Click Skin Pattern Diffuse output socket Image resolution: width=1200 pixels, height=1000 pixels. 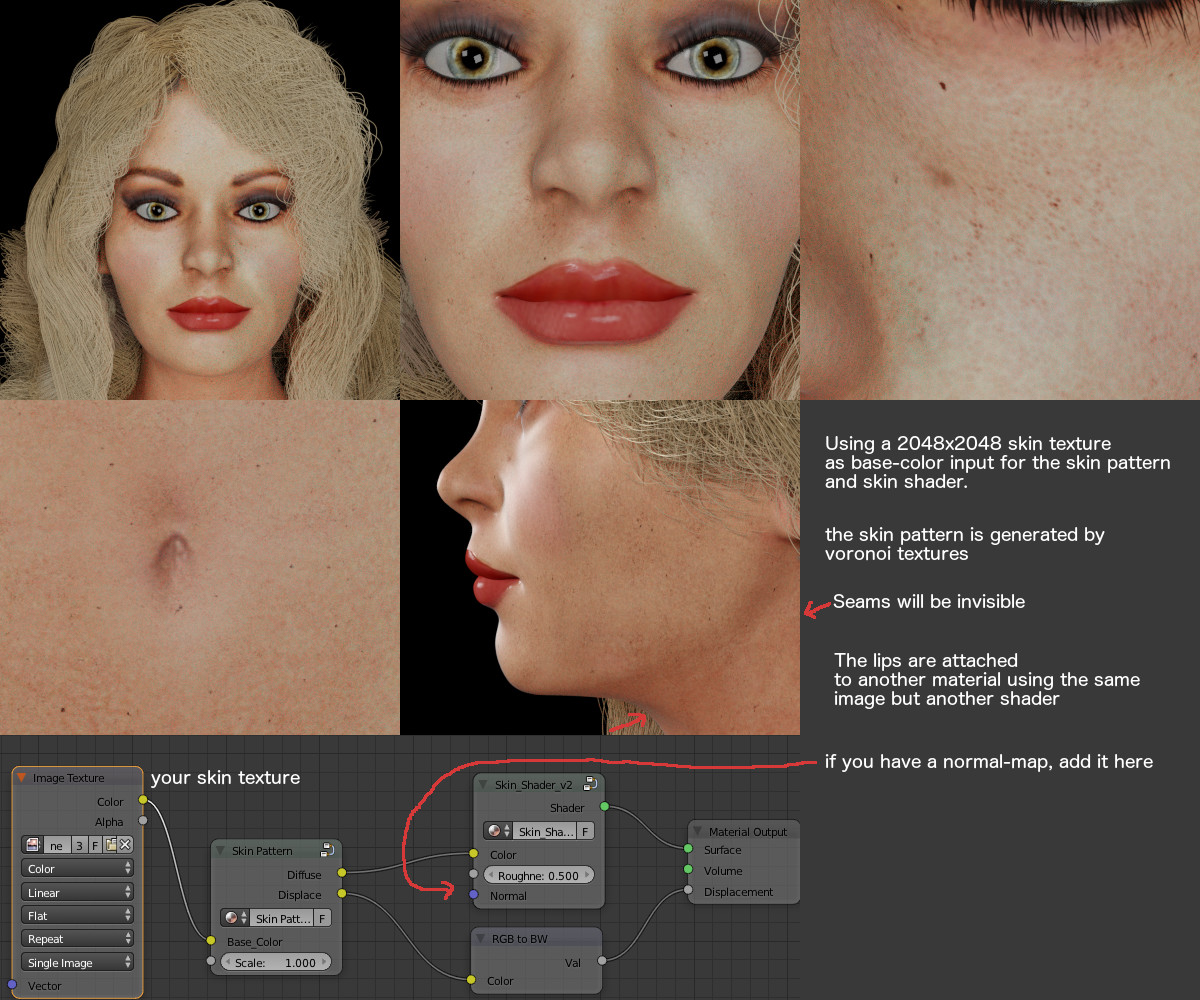click(342, 874)
